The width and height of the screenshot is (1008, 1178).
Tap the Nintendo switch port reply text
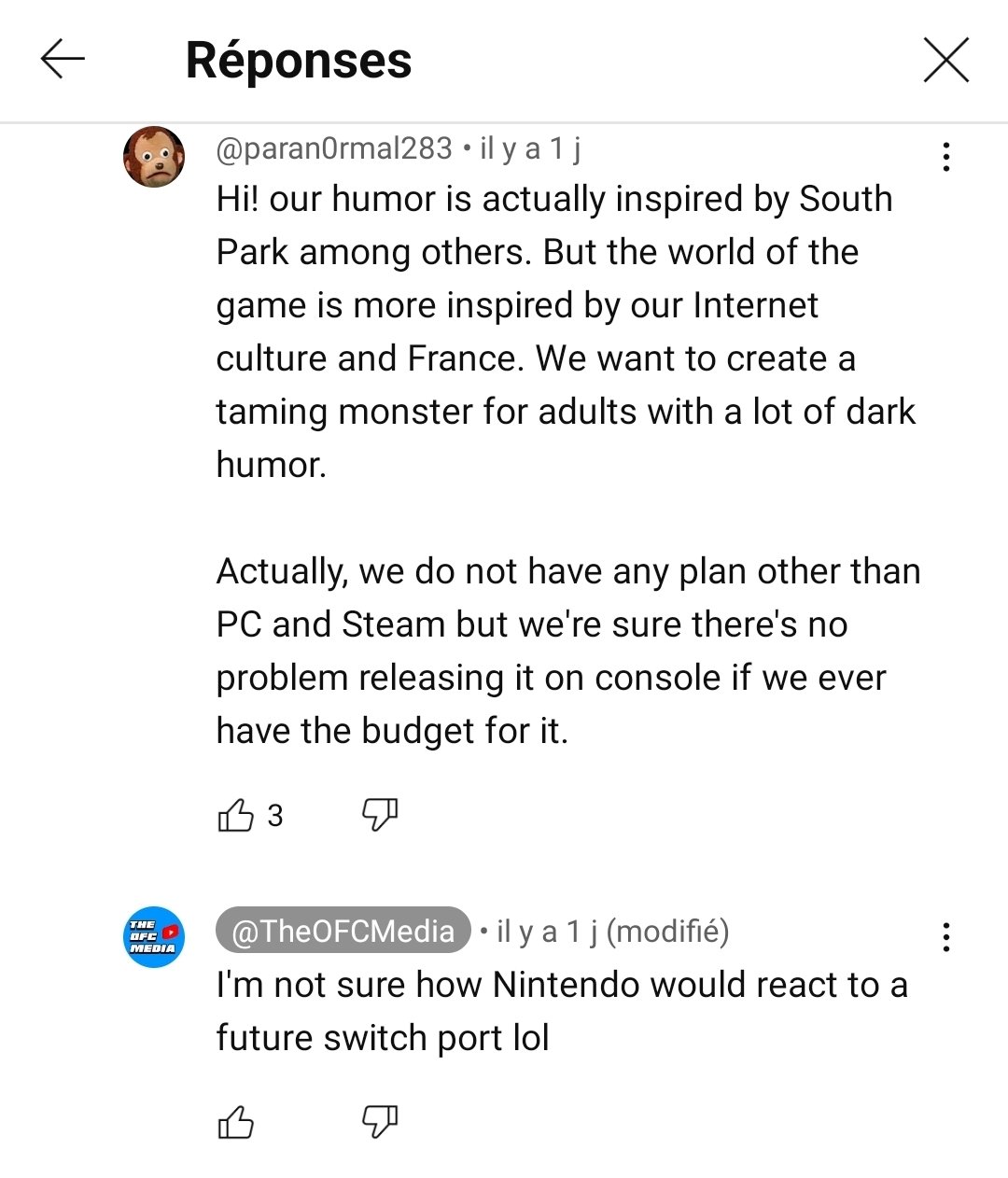coord(560,1011)
